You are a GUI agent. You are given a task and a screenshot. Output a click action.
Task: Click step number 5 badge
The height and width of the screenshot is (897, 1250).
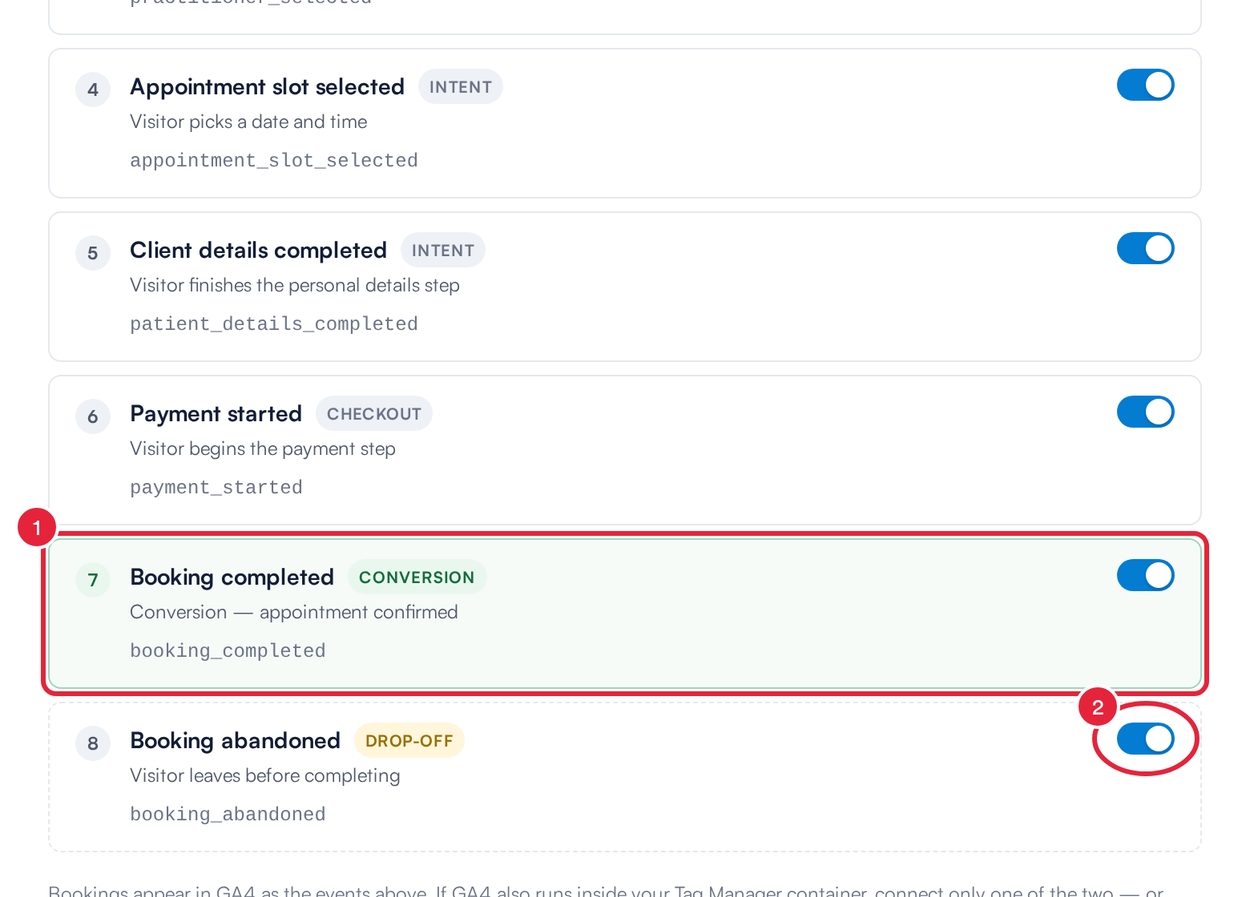(93, 253)
